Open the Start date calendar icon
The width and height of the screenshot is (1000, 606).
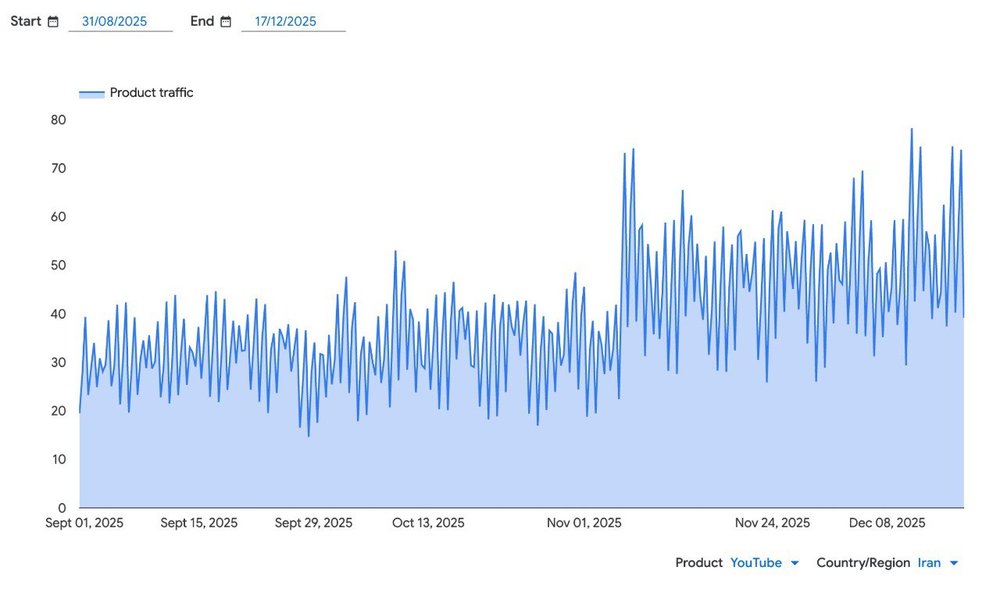(53, 21)
